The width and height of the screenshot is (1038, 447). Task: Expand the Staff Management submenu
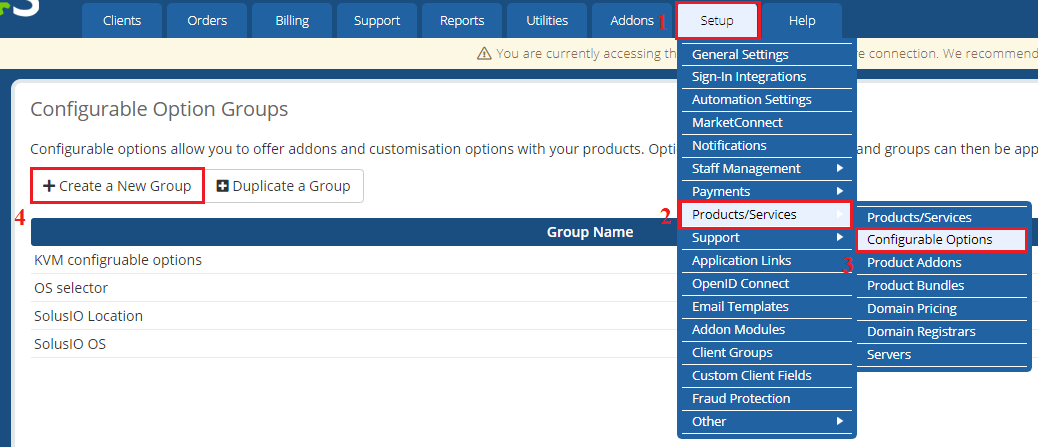[x=840, y=168]
